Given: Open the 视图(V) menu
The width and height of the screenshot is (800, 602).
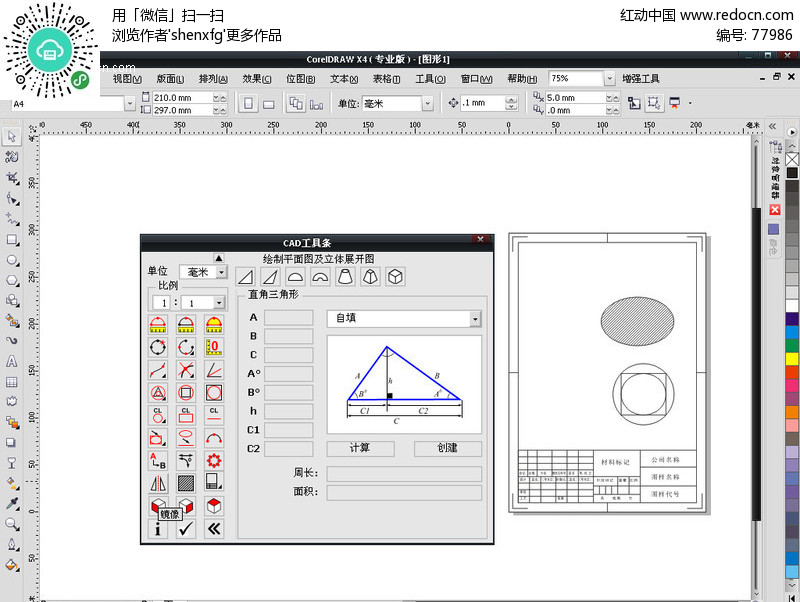Looking at the screenshot, I should point(127,79).
